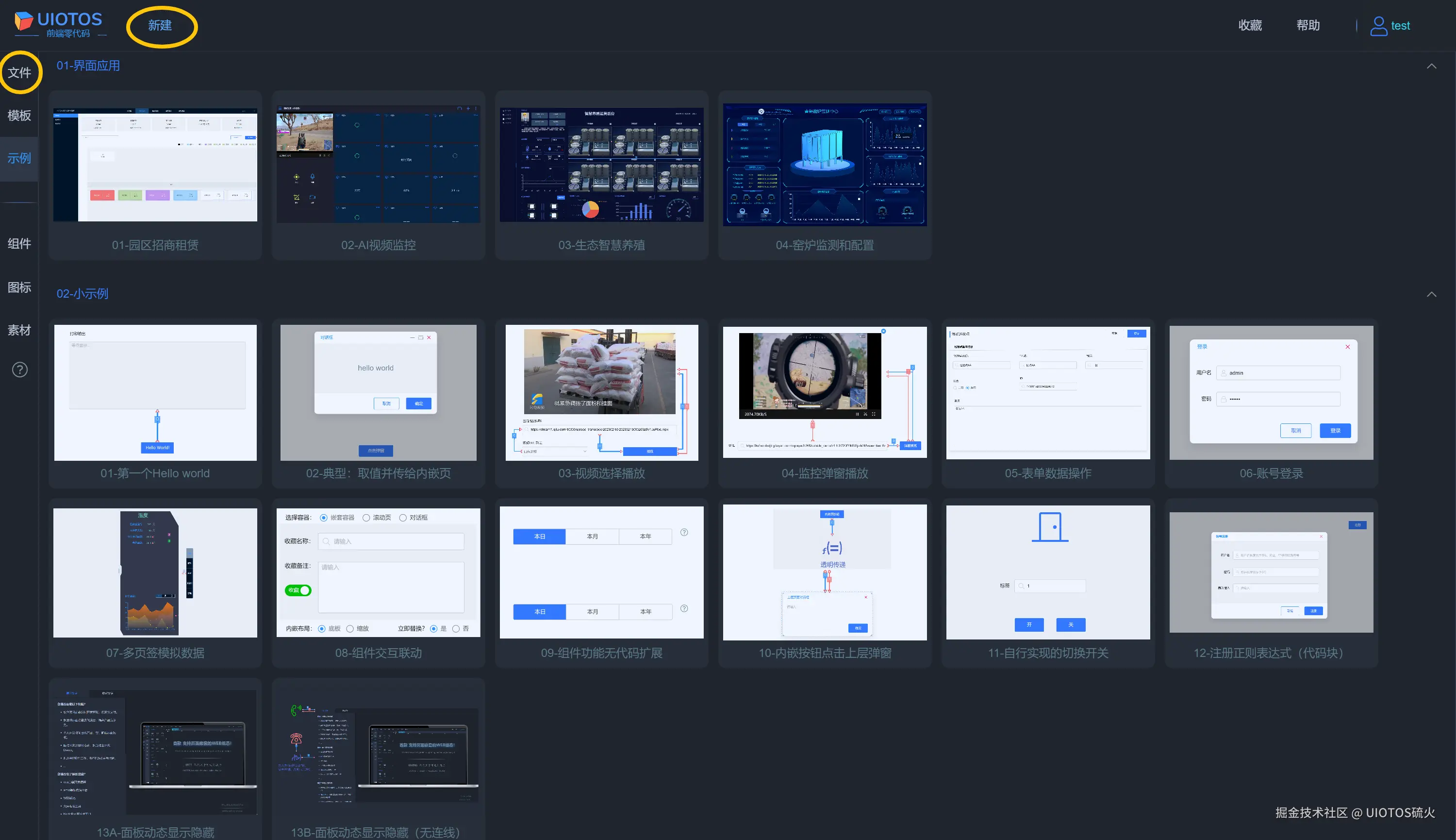Viewport: 1456px width, 840px height.
Task: Select the 示例 sidebar tab
Action: (19, 158)
